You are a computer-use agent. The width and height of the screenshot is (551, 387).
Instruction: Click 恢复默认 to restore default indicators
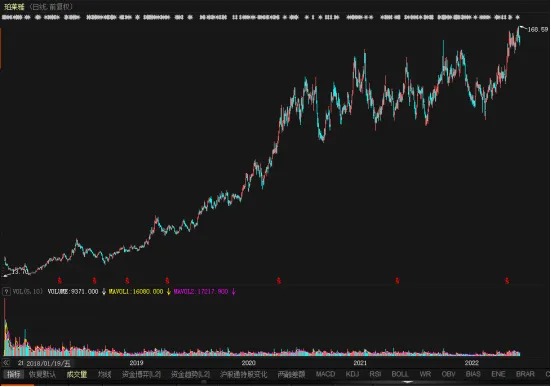click(x=42, y=374)
